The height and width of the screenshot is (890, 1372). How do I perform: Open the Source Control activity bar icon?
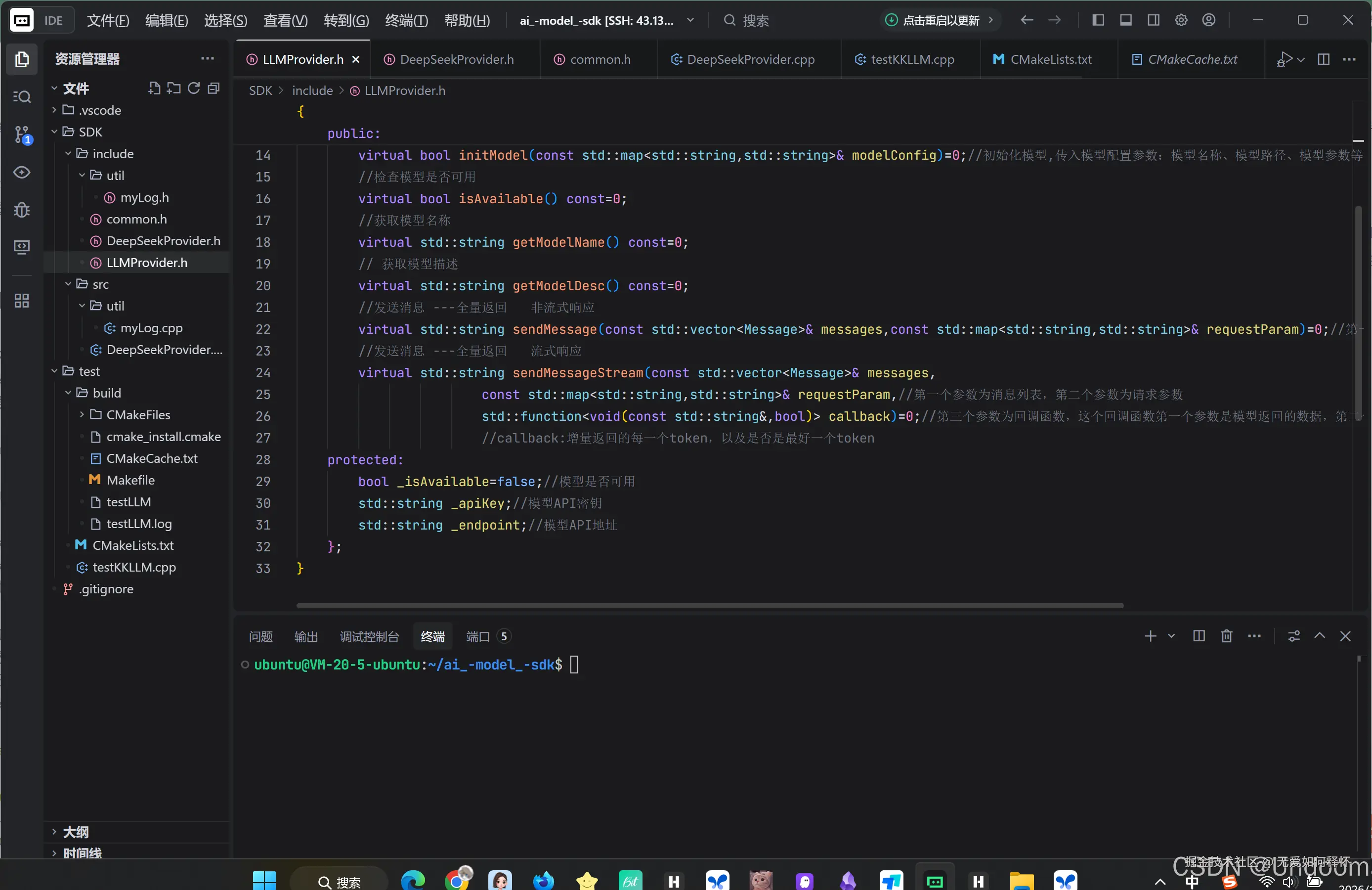[x=22, y=135]
